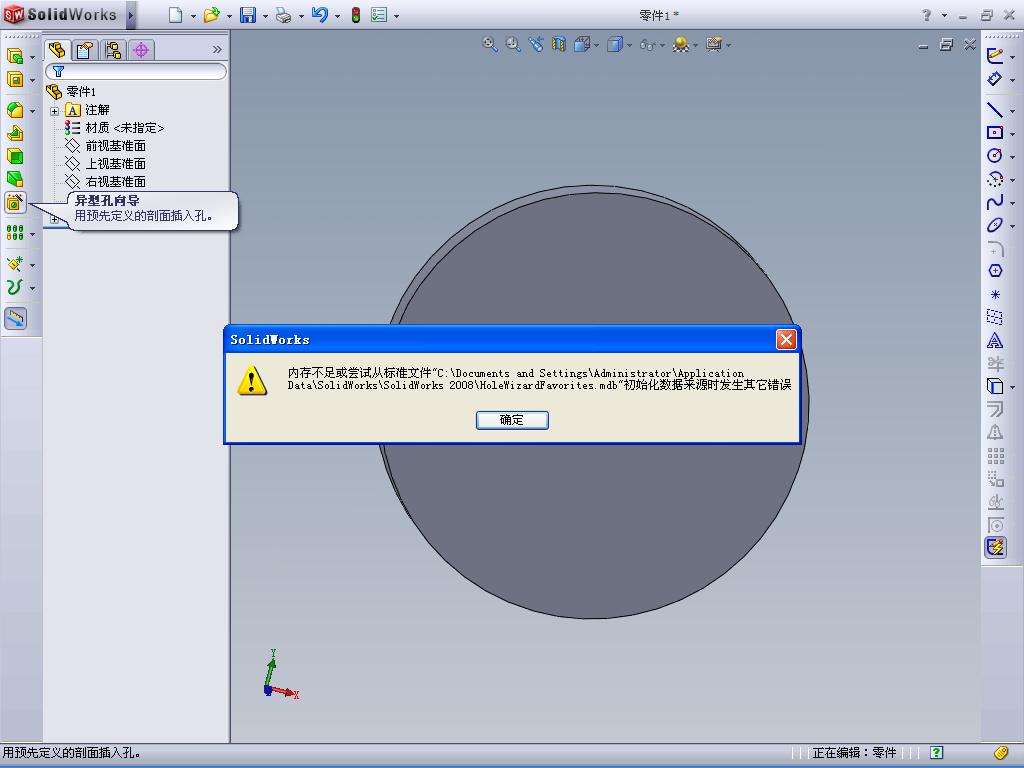The image size is (1024, 768).
Task: Click the Fillet feature icon
Action: click(x=15, y=110)
